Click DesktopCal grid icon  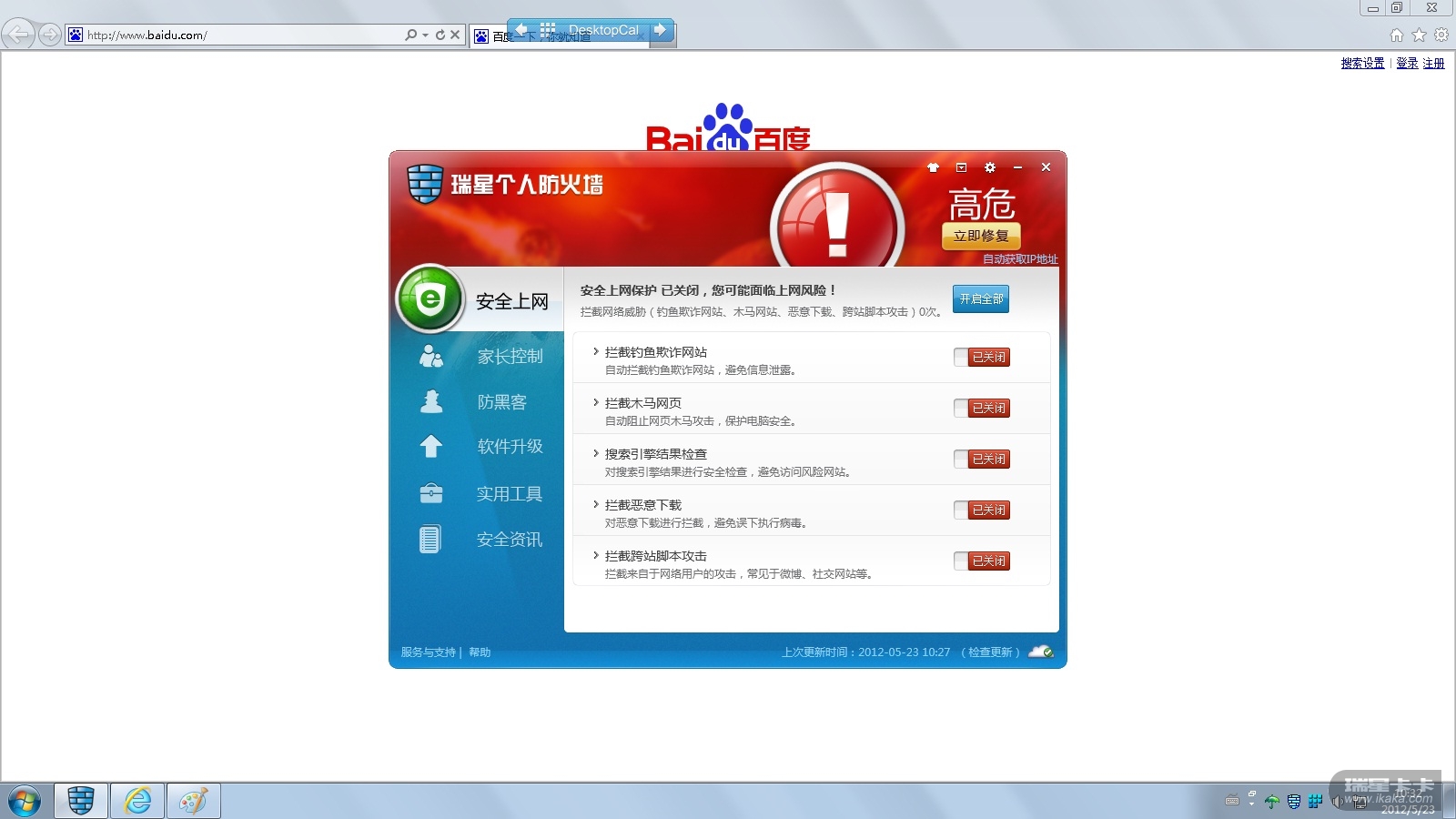[547, 30]
